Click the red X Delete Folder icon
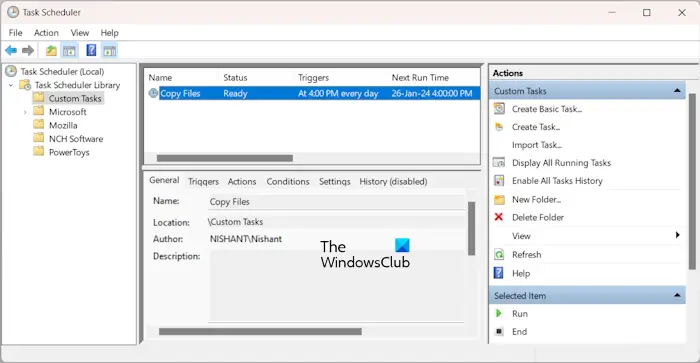 point(499,217)
